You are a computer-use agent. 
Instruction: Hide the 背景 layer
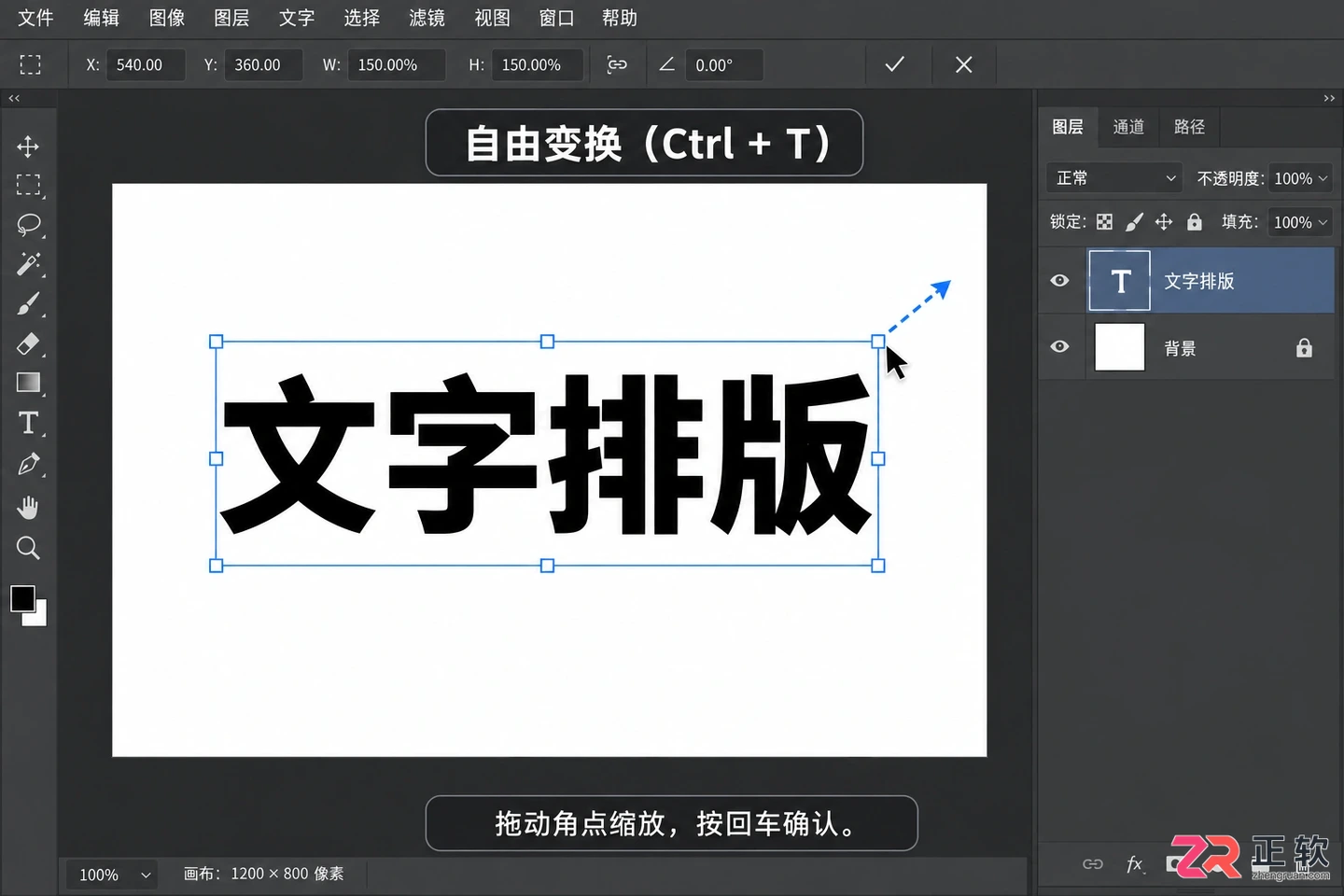(x=1059, y=346)
